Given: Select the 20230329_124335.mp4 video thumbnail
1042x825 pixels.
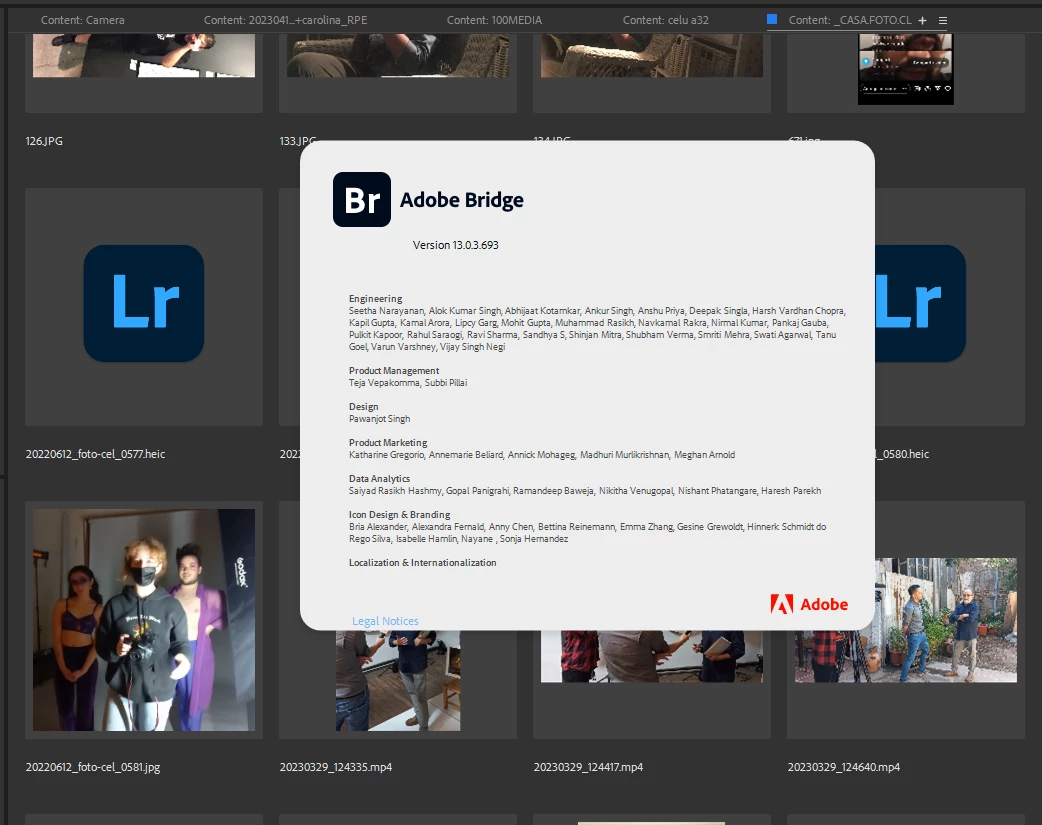Looking at the screenshot, I should click(397, 681).
